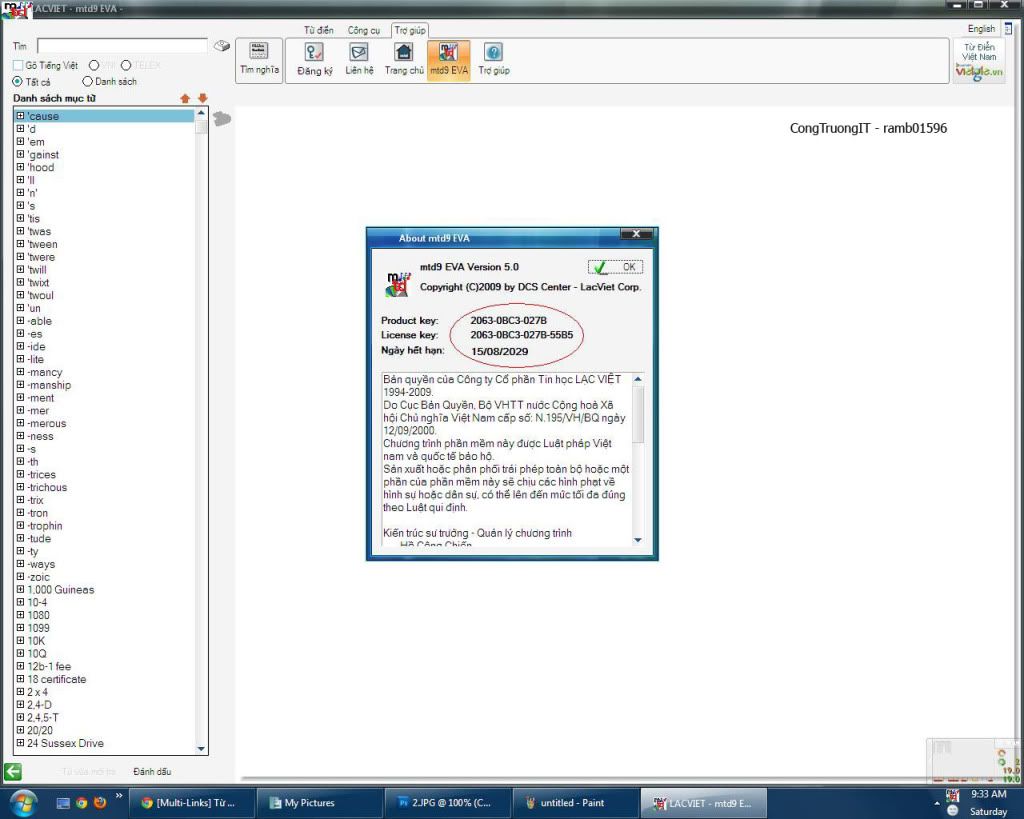The width and height of the screenshot is (1024, 819).
Task: Open Multi-Links Chrome taskbar window
Action: coord(190,803)
